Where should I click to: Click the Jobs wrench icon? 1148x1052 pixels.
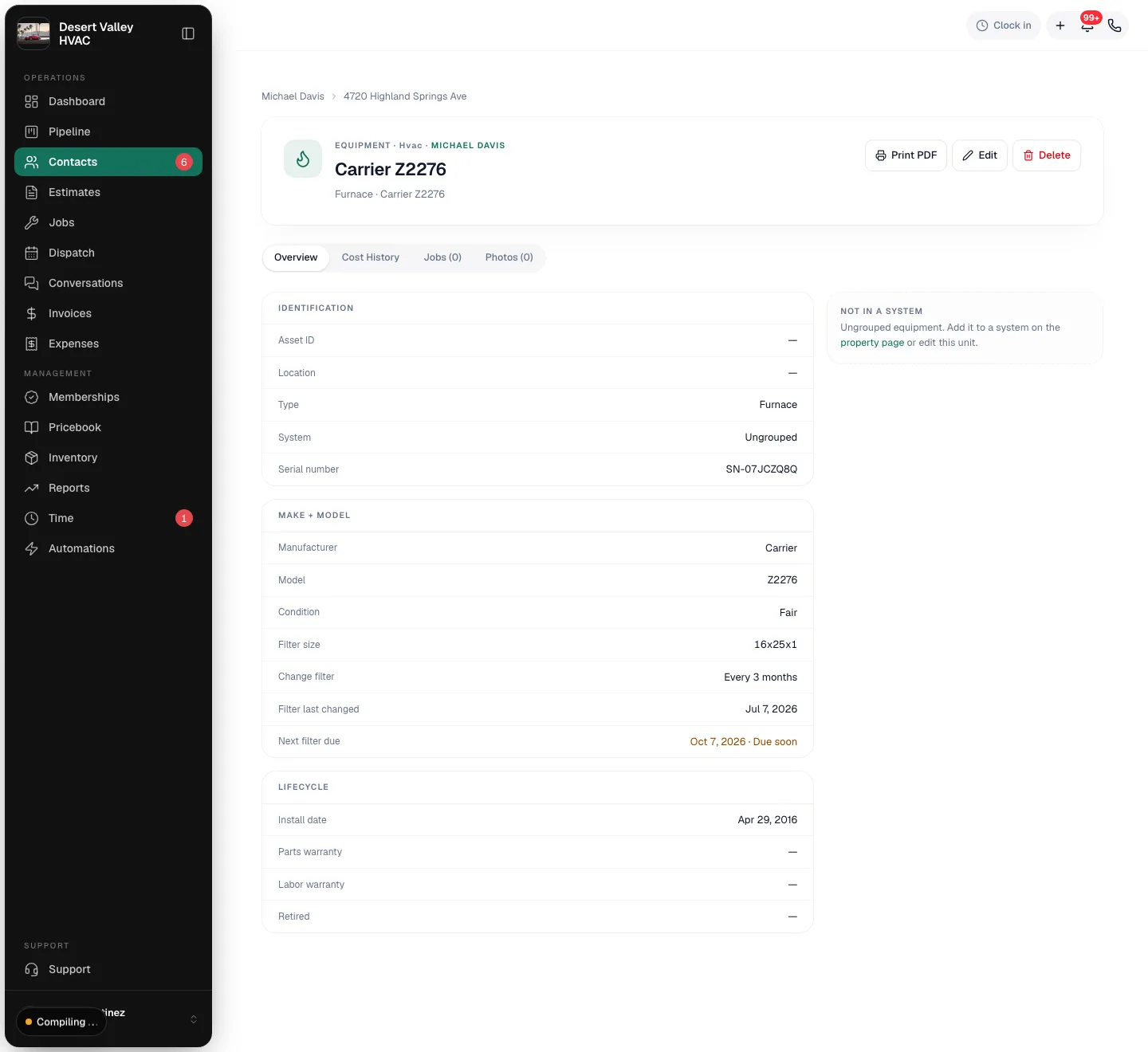click(x=32, y=222)
